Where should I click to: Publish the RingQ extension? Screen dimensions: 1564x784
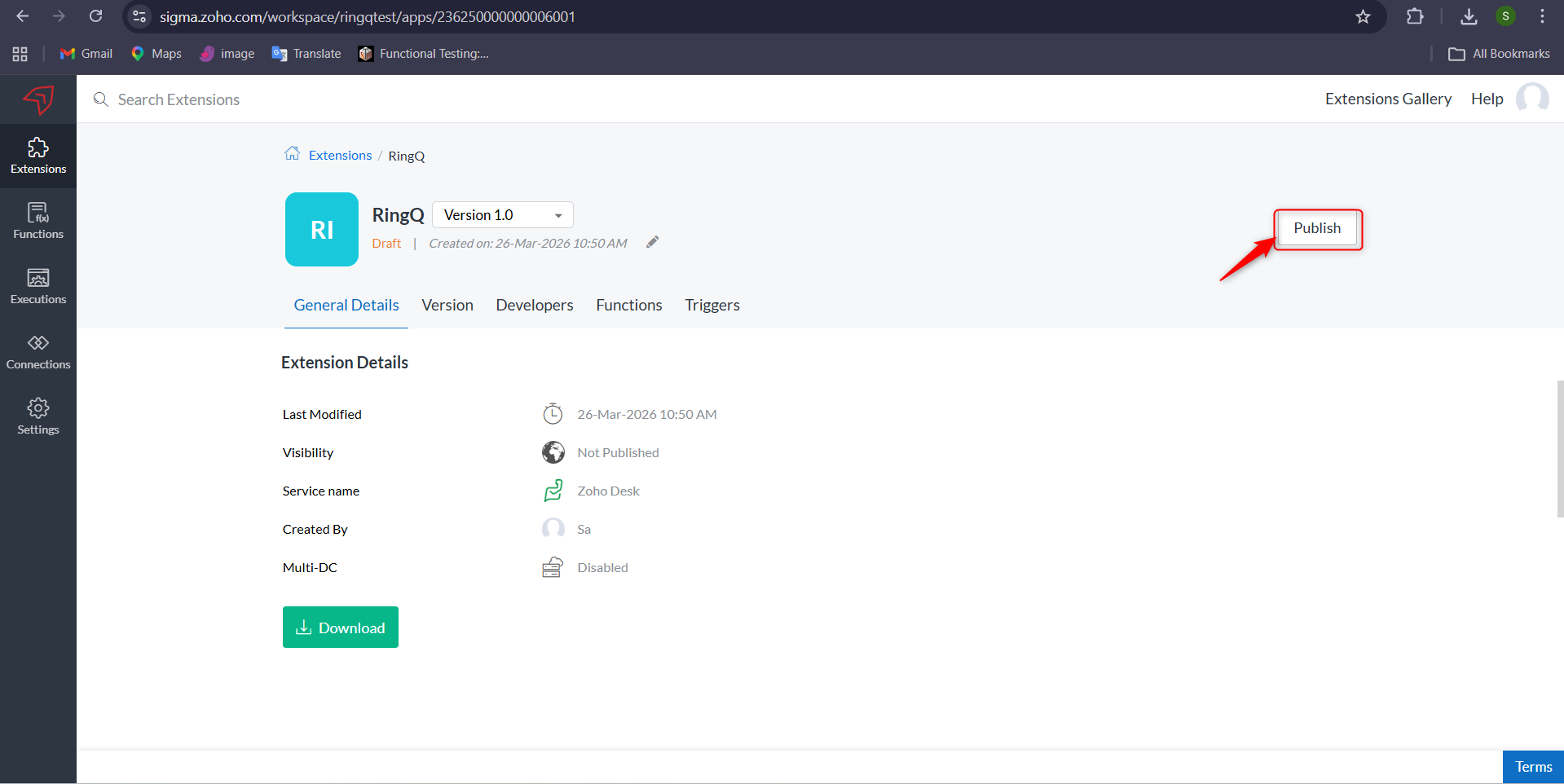click(1317, 228)
